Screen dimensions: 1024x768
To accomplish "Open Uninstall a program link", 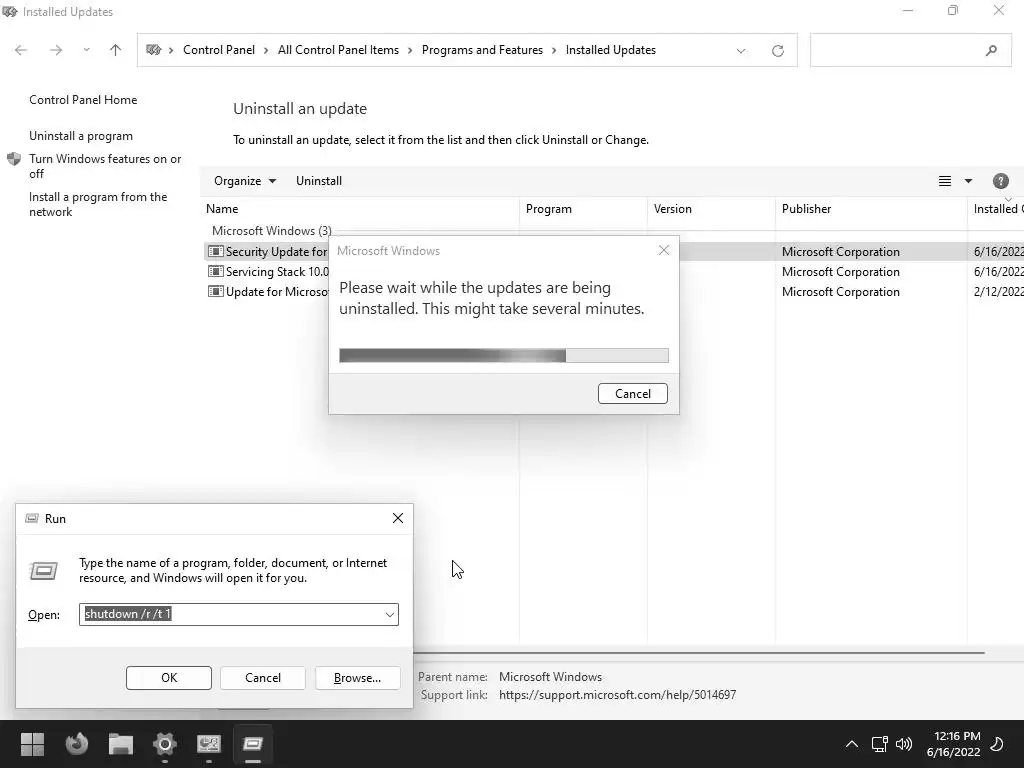I will 81,136.
